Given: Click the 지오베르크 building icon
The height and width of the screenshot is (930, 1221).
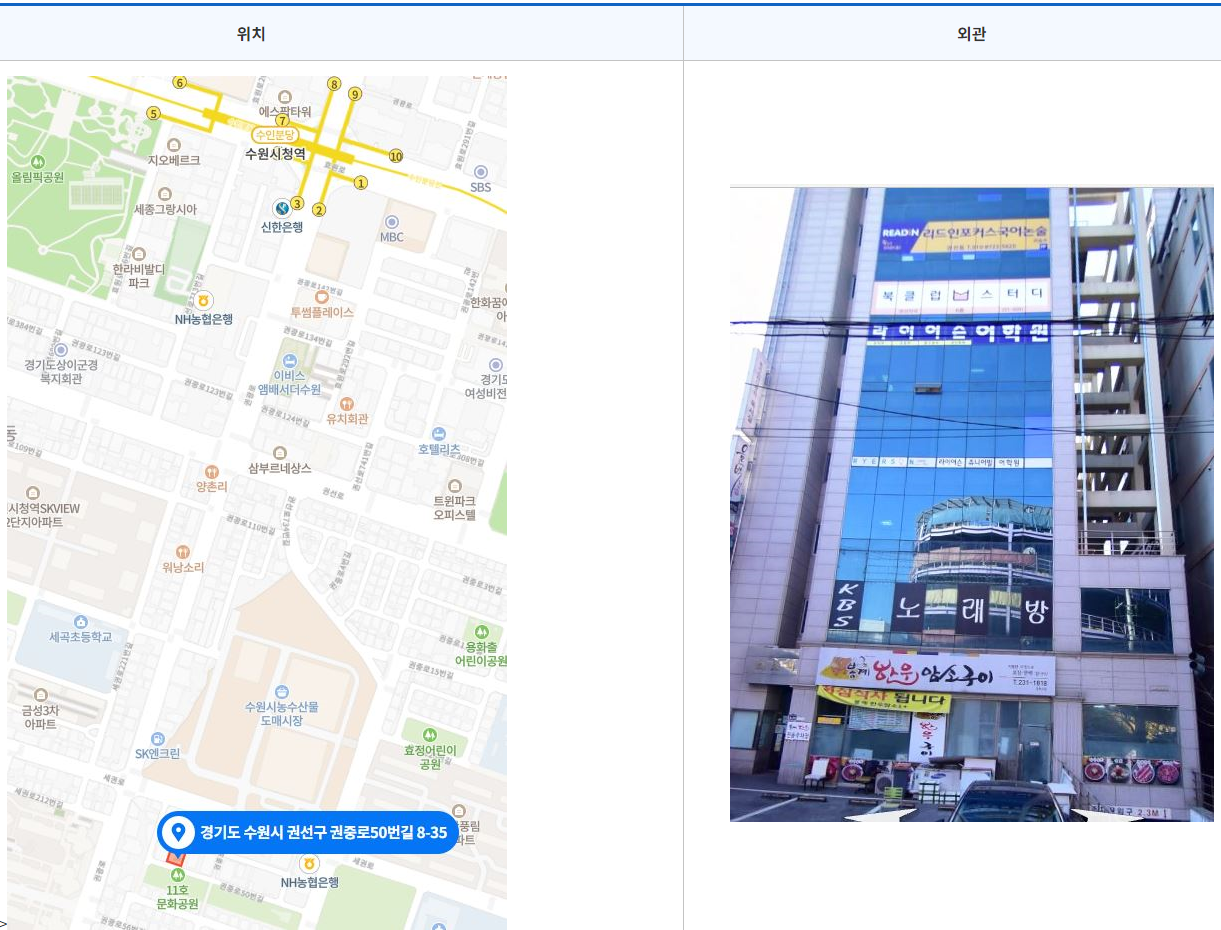Looking at the screenshot, I should pyautogui.click(x=174, y=145).
